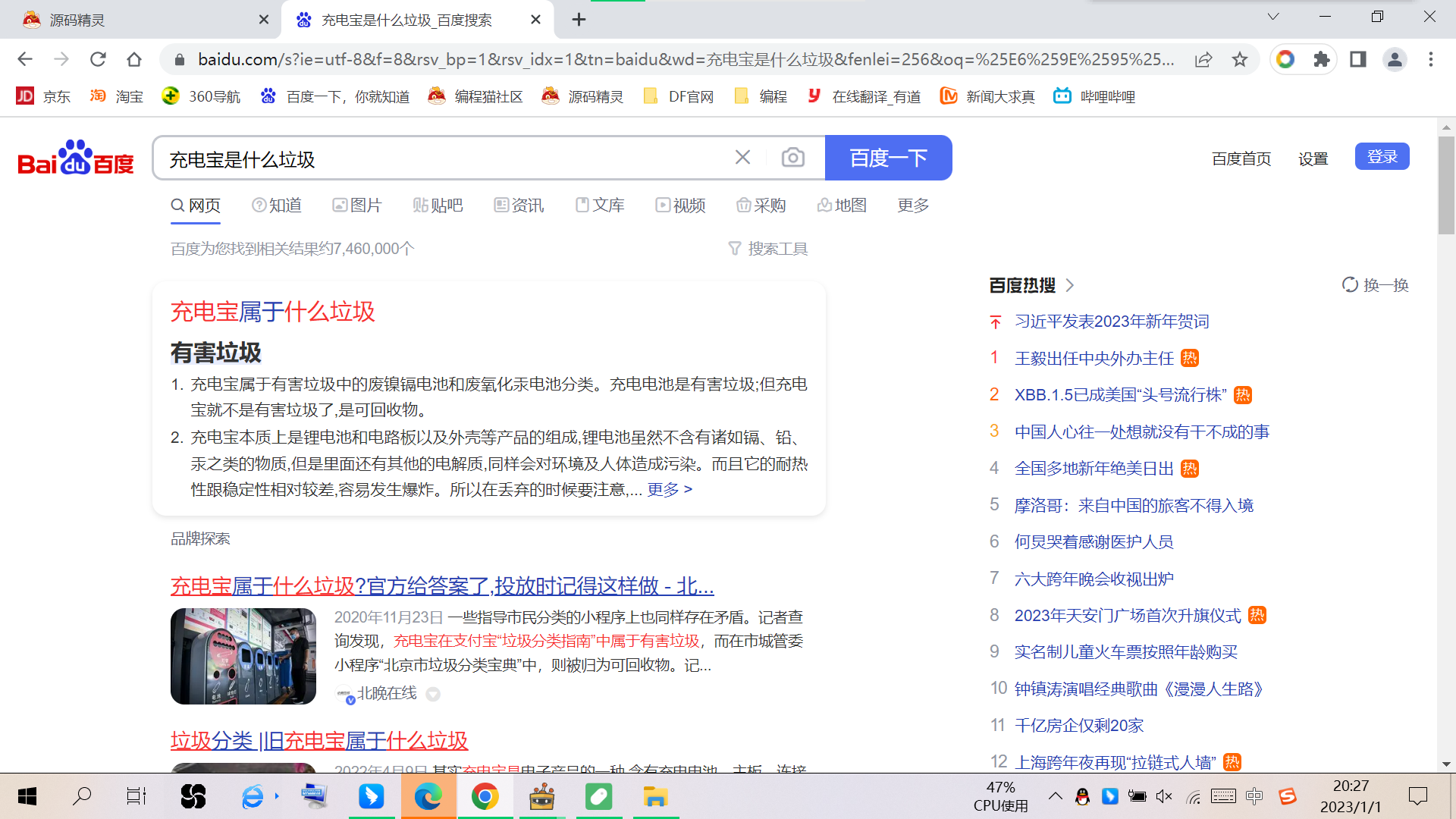Click the recycling bins result thumbnail
The height and width of the screenshot is (819, 1456).
[243, 656]
